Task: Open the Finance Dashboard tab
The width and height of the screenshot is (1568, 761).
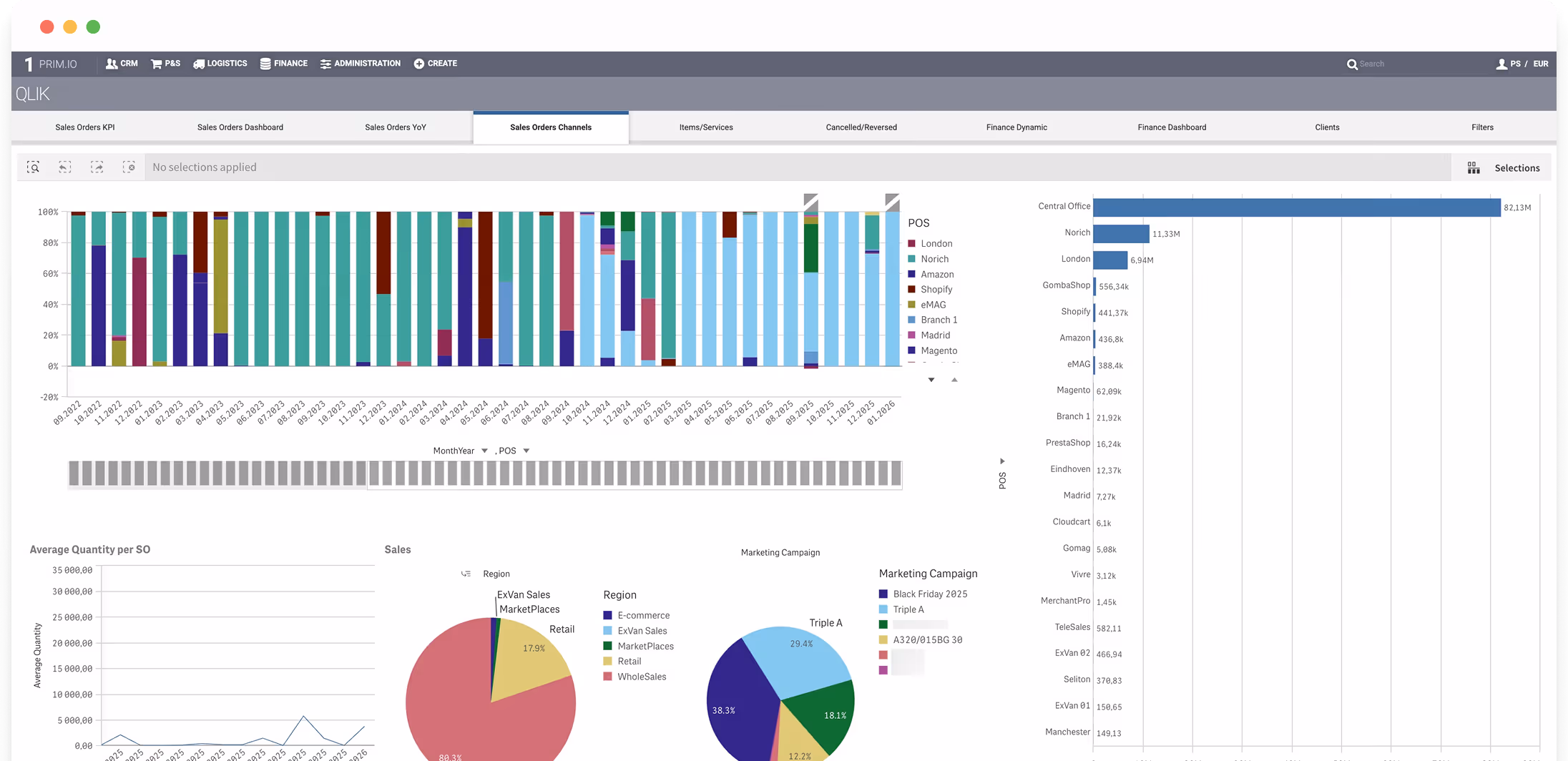Action: [1172, 127]
